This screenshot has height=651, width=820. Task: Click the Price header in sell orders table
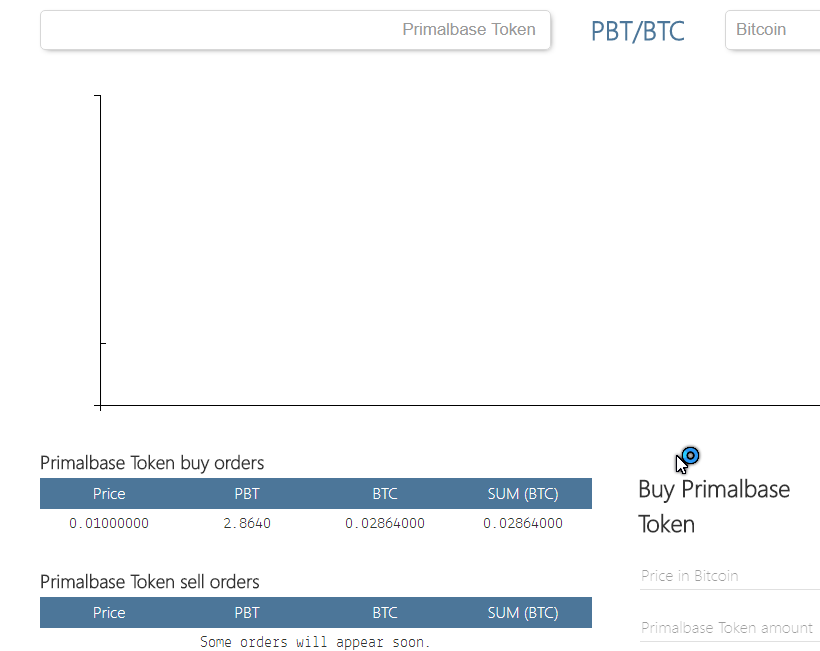(109, 612)
